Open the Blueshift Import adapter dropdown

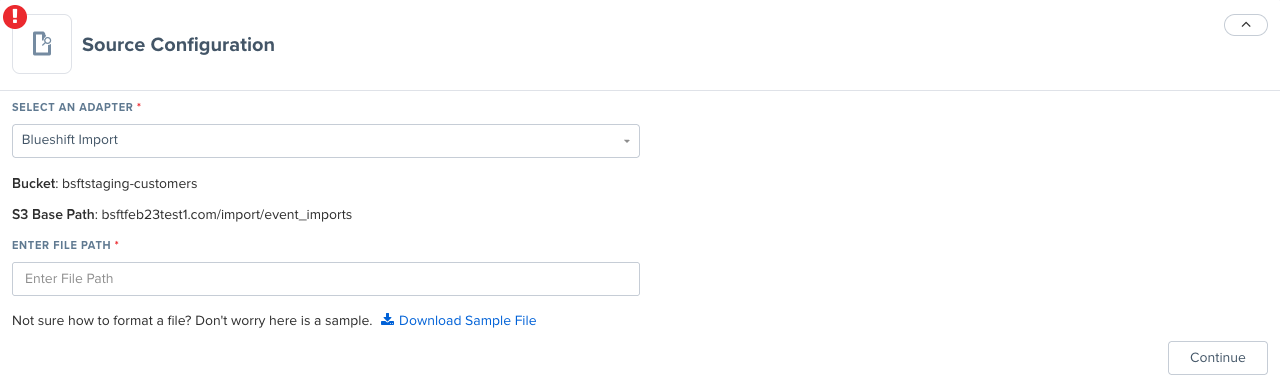[x=326, y=141]
